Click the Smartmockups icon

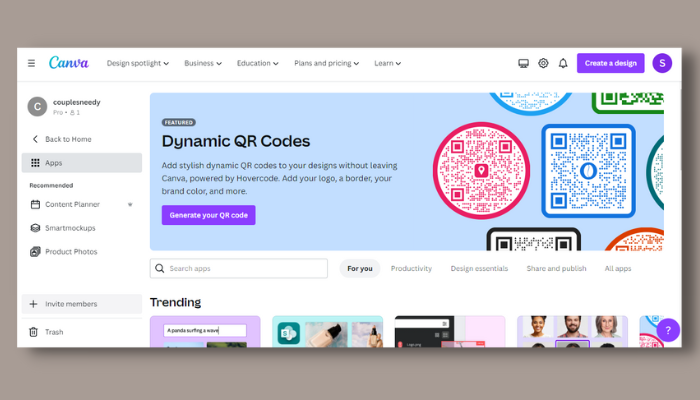(35, 228)
